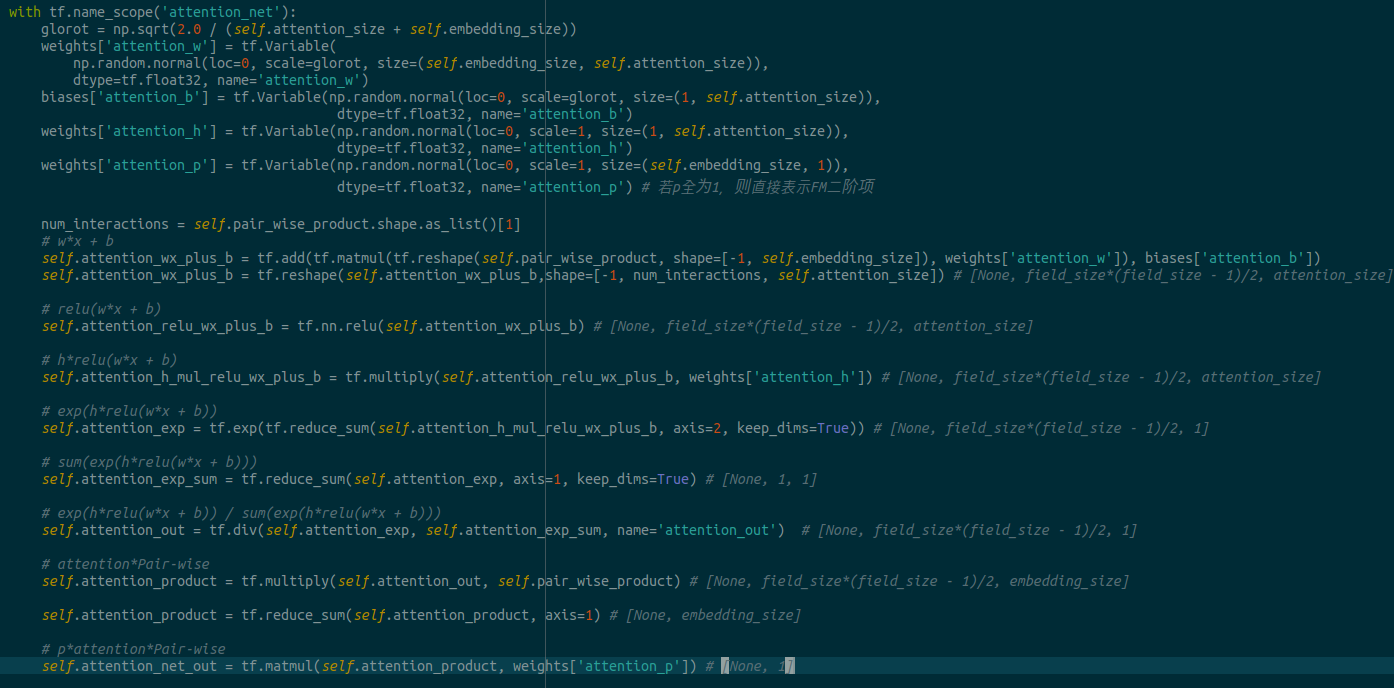Viewport: 1394px width, 688px height.
Task: Click the Chinese comment after name='attention_p'
Action: (766, 187)
